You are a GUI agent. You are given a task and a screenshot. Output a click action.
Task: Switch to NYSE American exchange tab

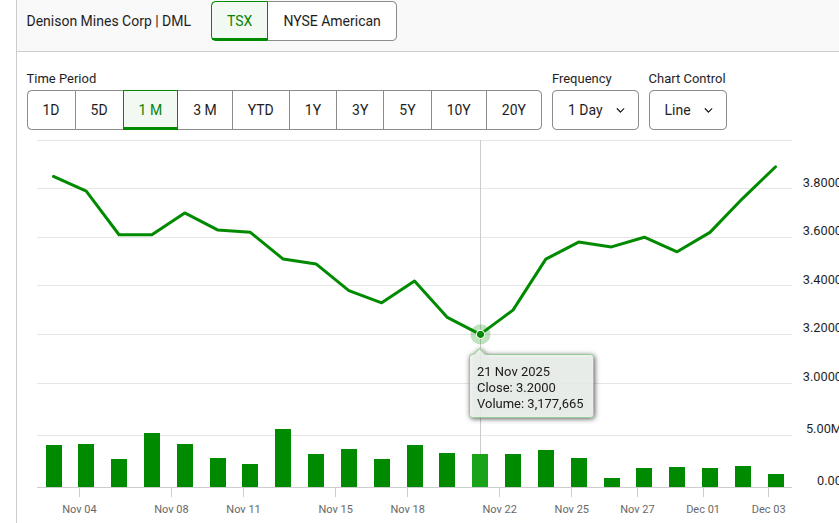coord(332,21)
